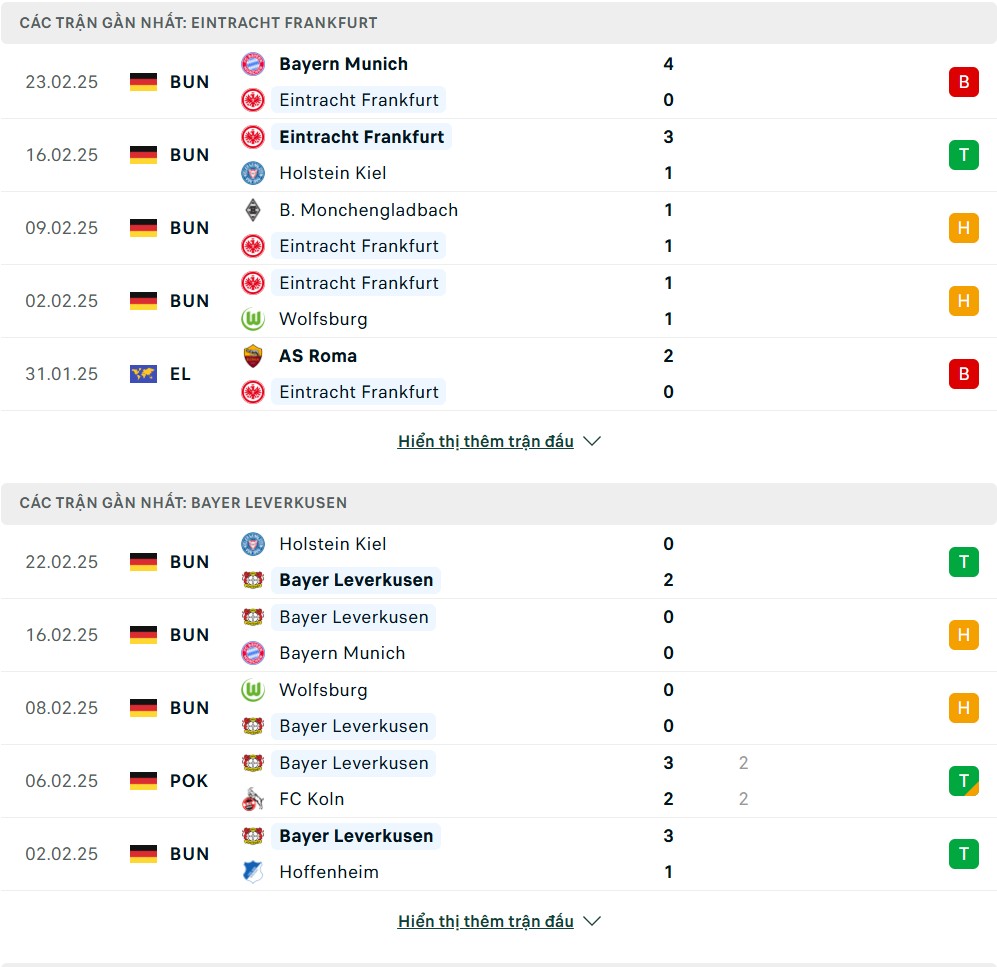
Task: Click the AS Roma club crest
Action: pyautogui.click(x=253, y=356)
